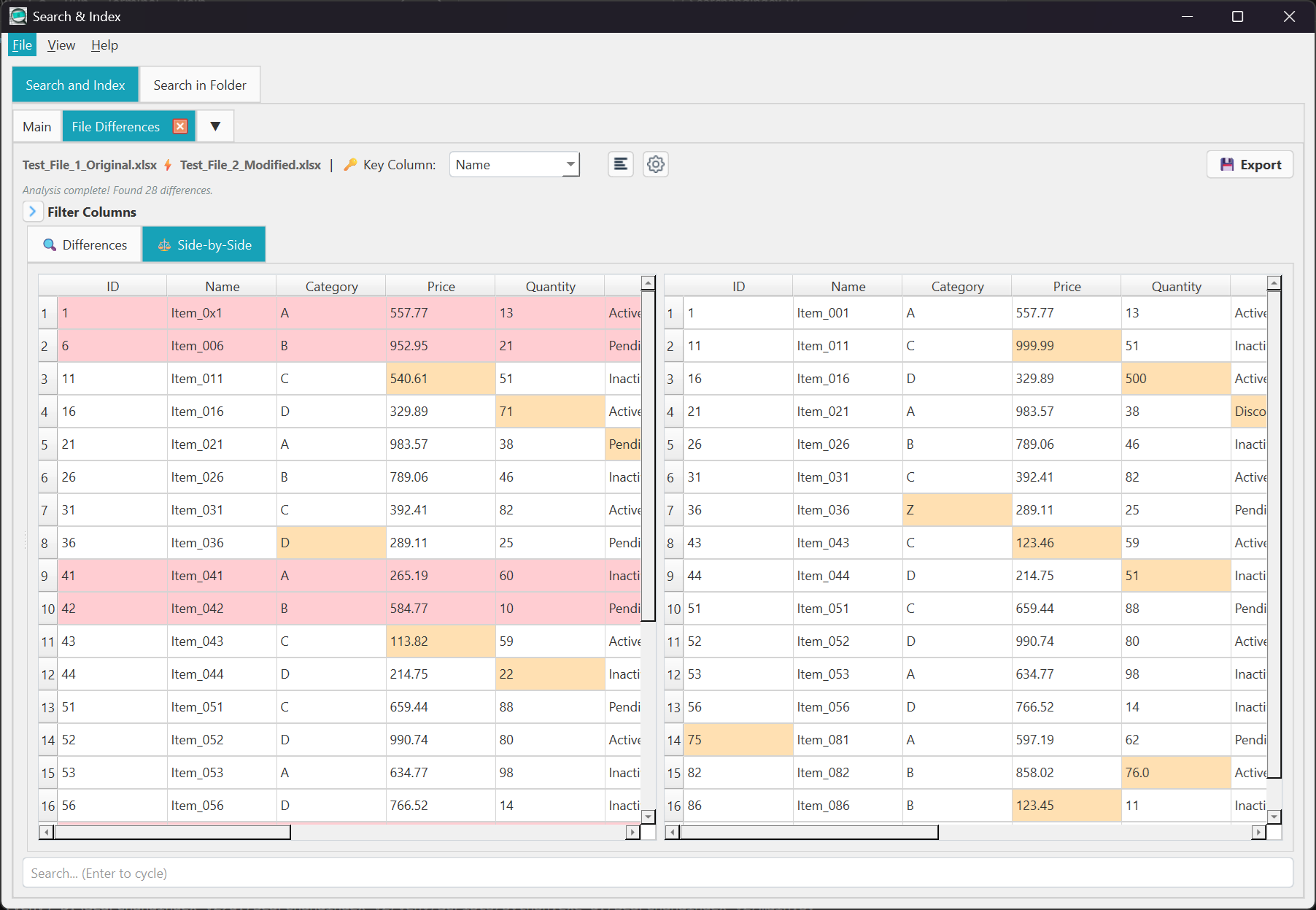Select the Main tab
This screenshot has height=910, width=1316.
coord(37,126)
